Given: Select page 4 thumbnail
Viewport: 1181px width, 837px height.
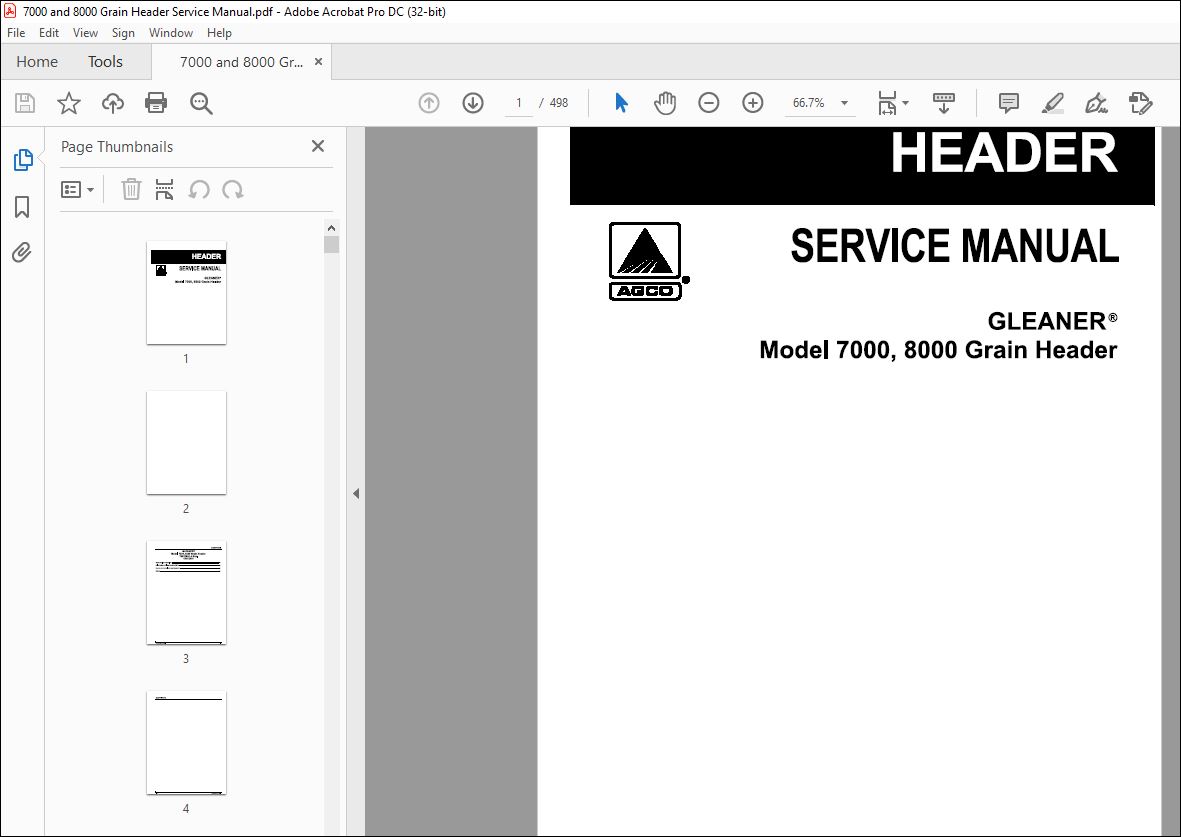Looking at the screenshot, I should pyautogui.click(x=186, y=742).
